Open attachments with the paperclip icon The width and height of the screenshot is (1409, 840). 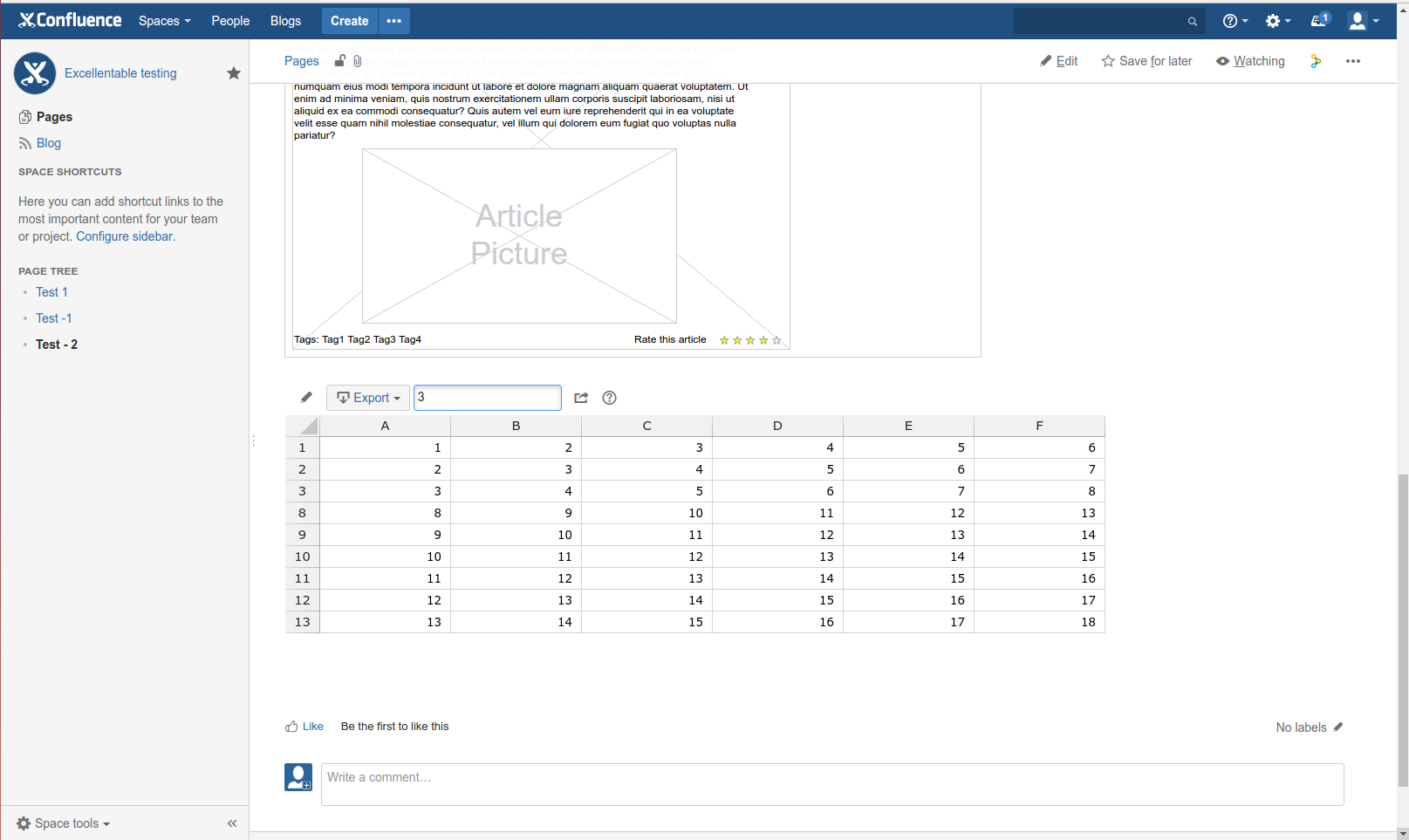click(358, 60)
